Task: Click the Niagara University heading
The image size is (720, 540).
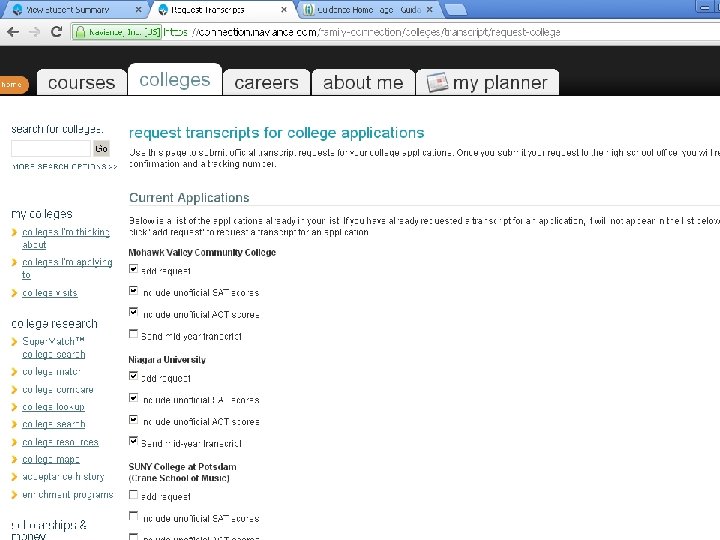Action: pyautogui.click(x=167, y=360)
